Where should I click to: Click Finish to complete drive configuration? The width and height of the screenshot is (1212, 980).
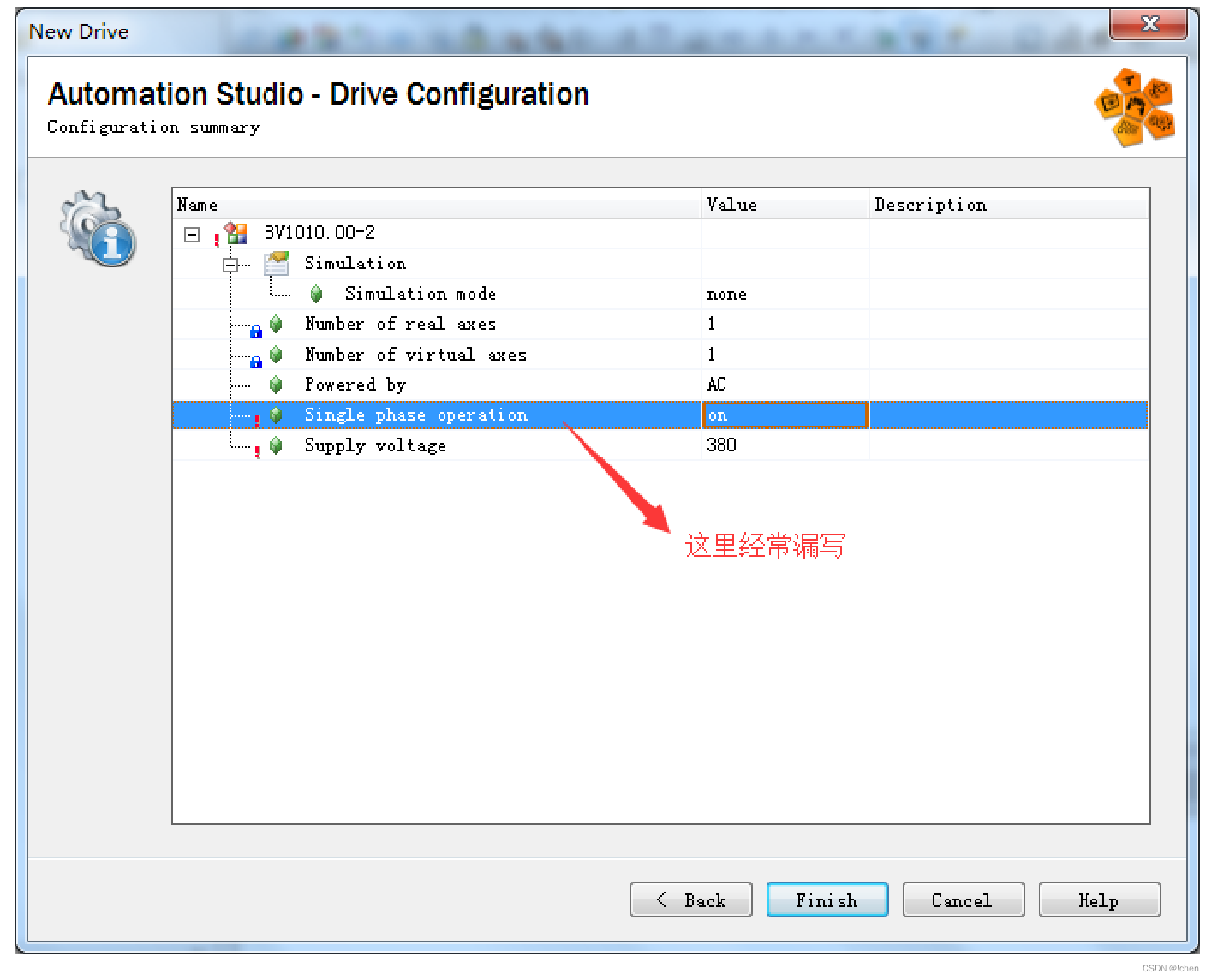click(827, 900)
